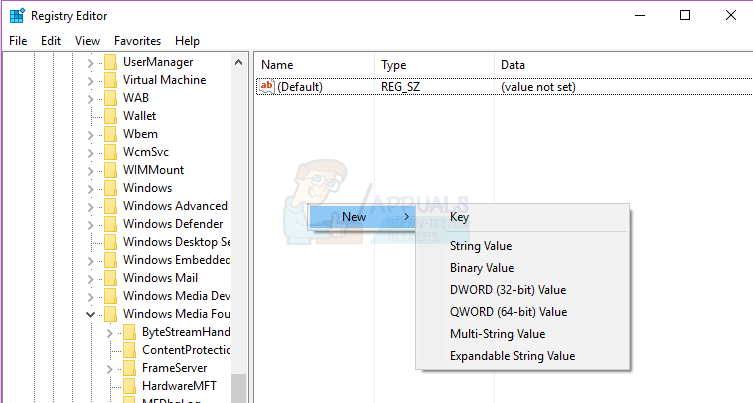Image resolution: width=753 pixels, height=403 pixels.
Task: Click the Registry Editor app icon in title bar
Action: 17,15
